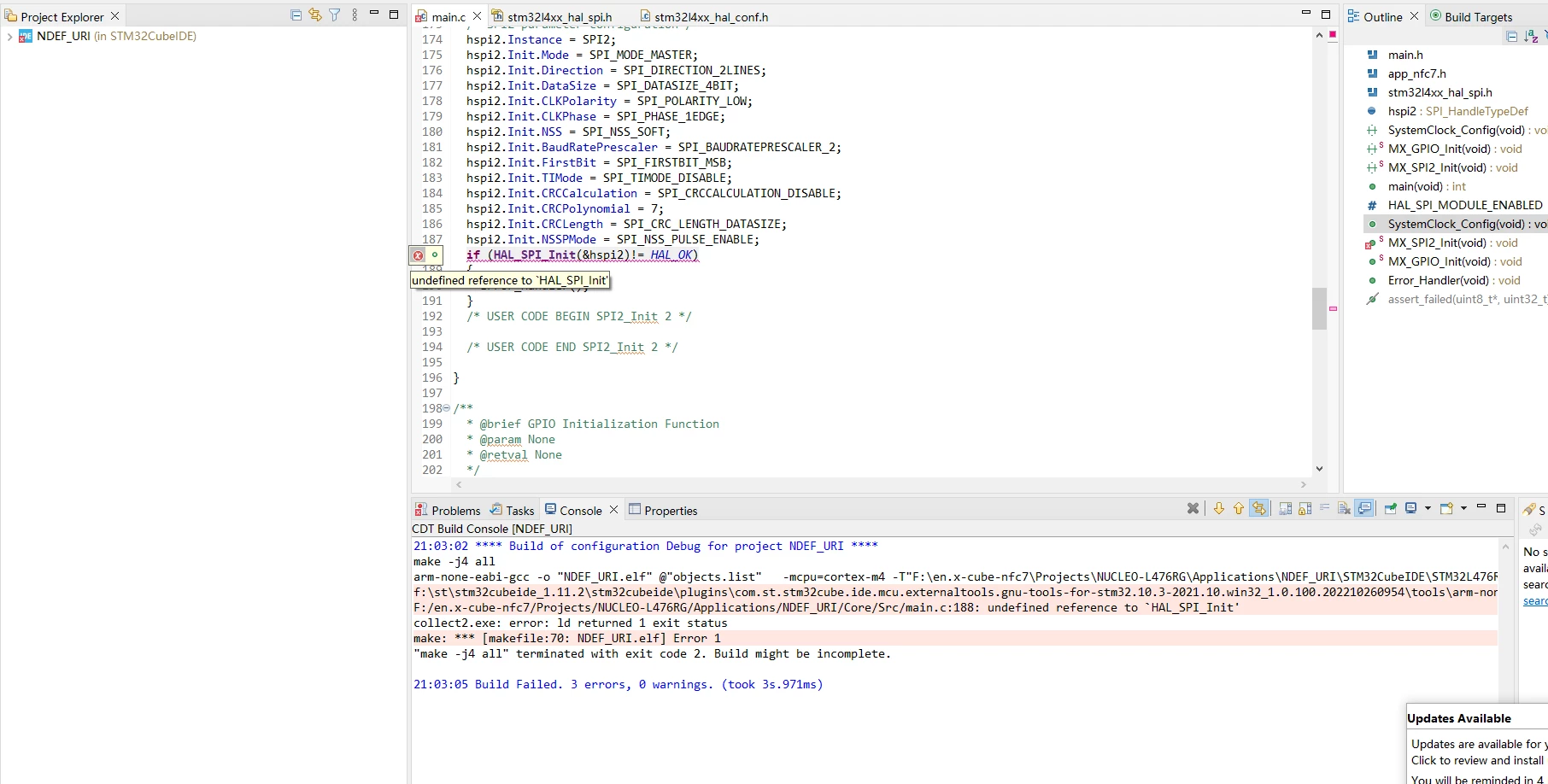1548x784 pixels.
Task: Sort Outline entries alphabetically
Action: [x=1531, y=36]
